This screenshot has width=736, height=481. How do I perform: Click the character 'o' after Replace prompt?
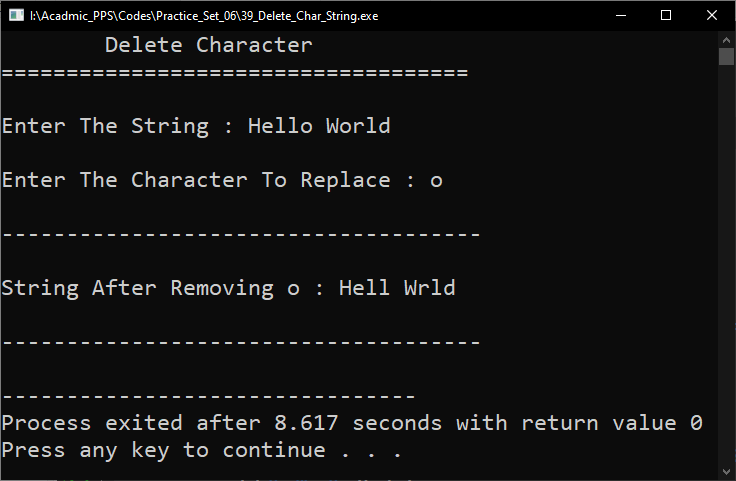[x=436, y=181]
